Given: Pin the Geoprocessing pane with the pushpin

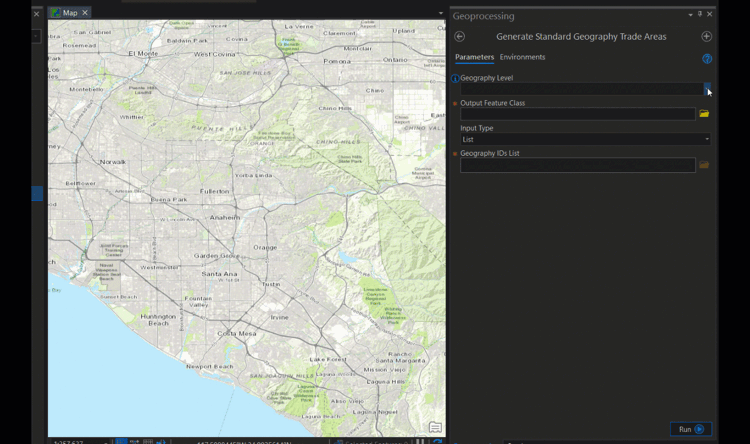Looking at the screenshot, I should click(700, 14).
